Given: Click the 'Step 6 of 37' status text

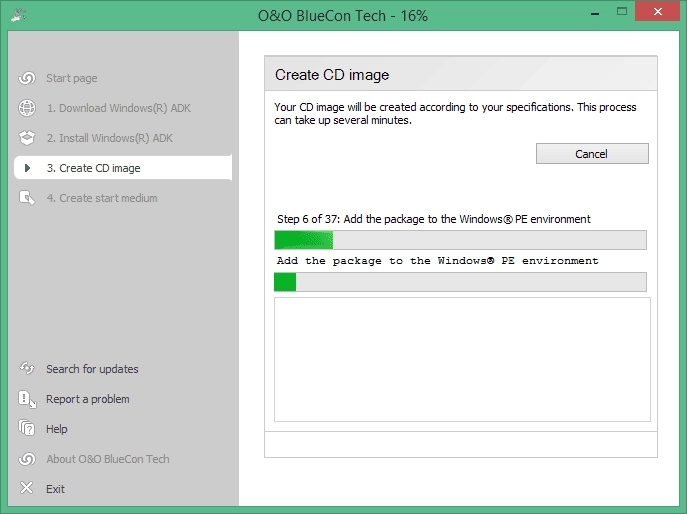Looking at the screenshot, I should 434,219.
